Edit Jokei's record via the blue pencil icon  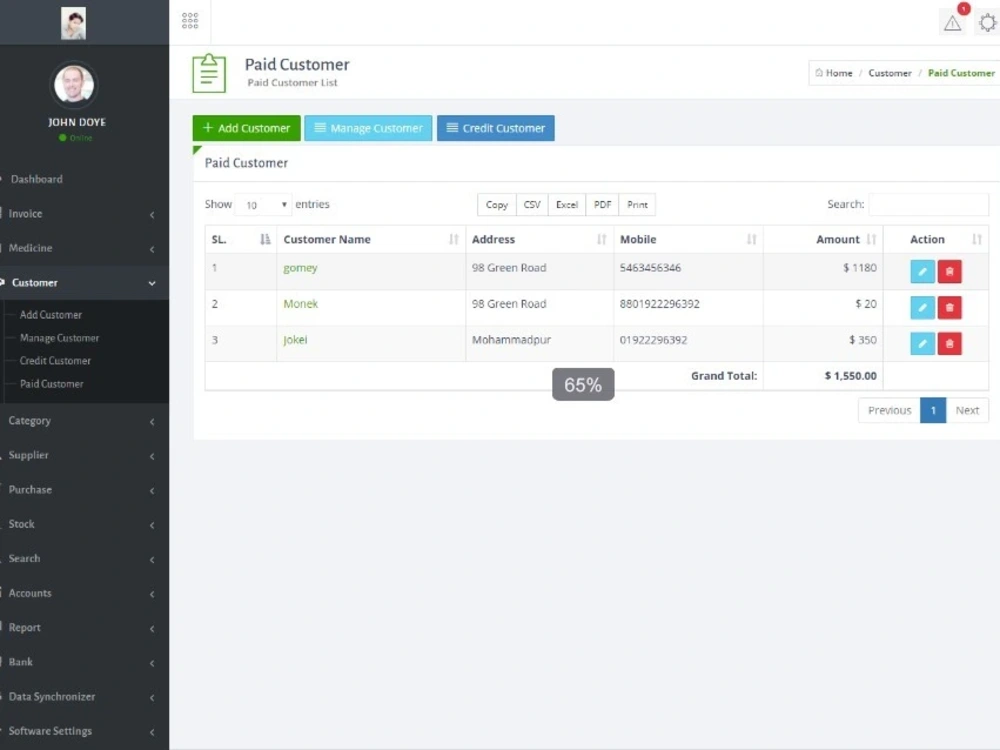(921, 343)
